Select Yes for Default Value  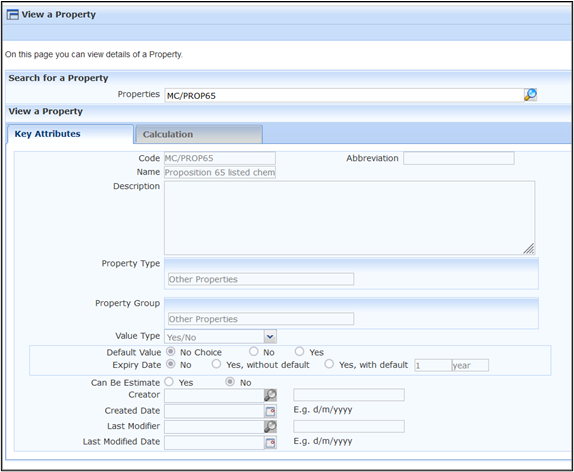[x=299, y=352]
